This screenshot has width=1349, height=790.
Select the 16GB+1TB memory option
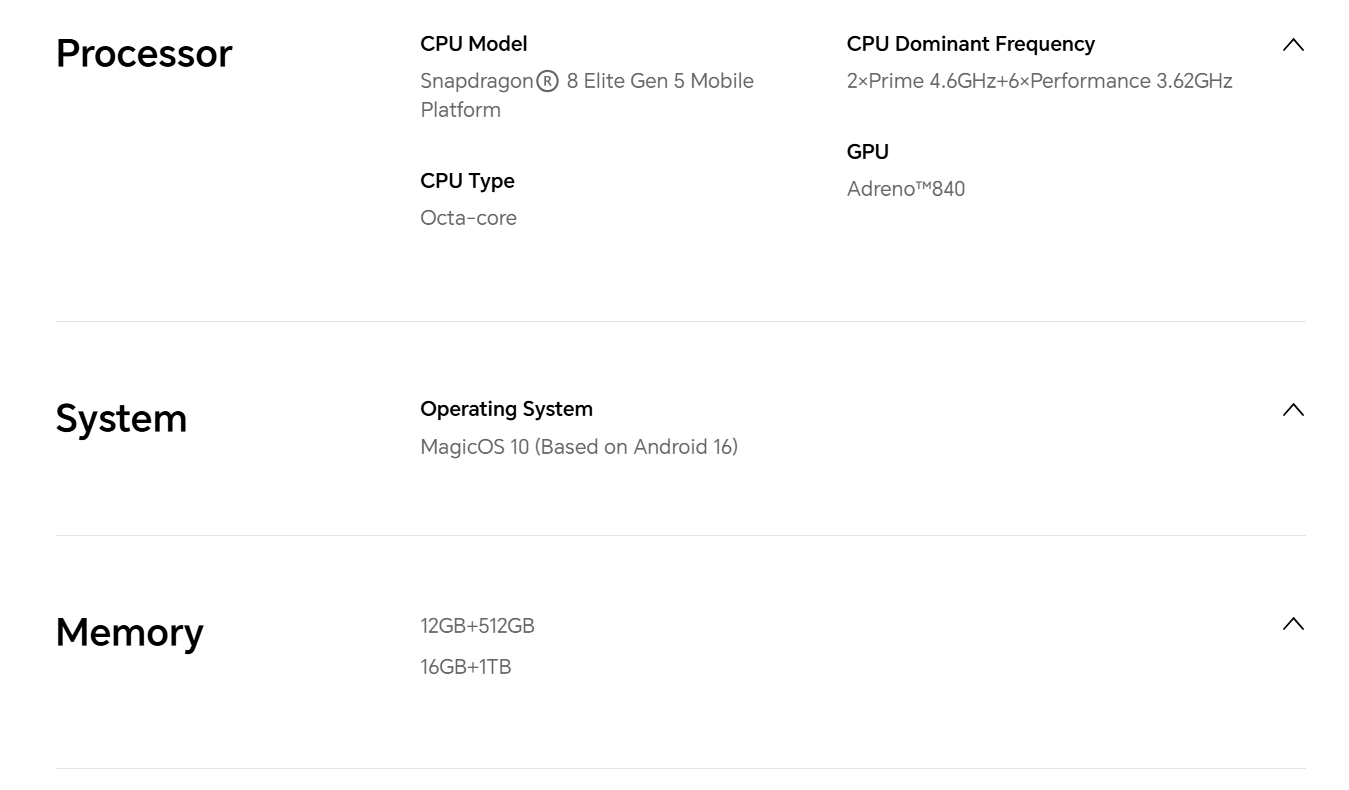[465, 667]
